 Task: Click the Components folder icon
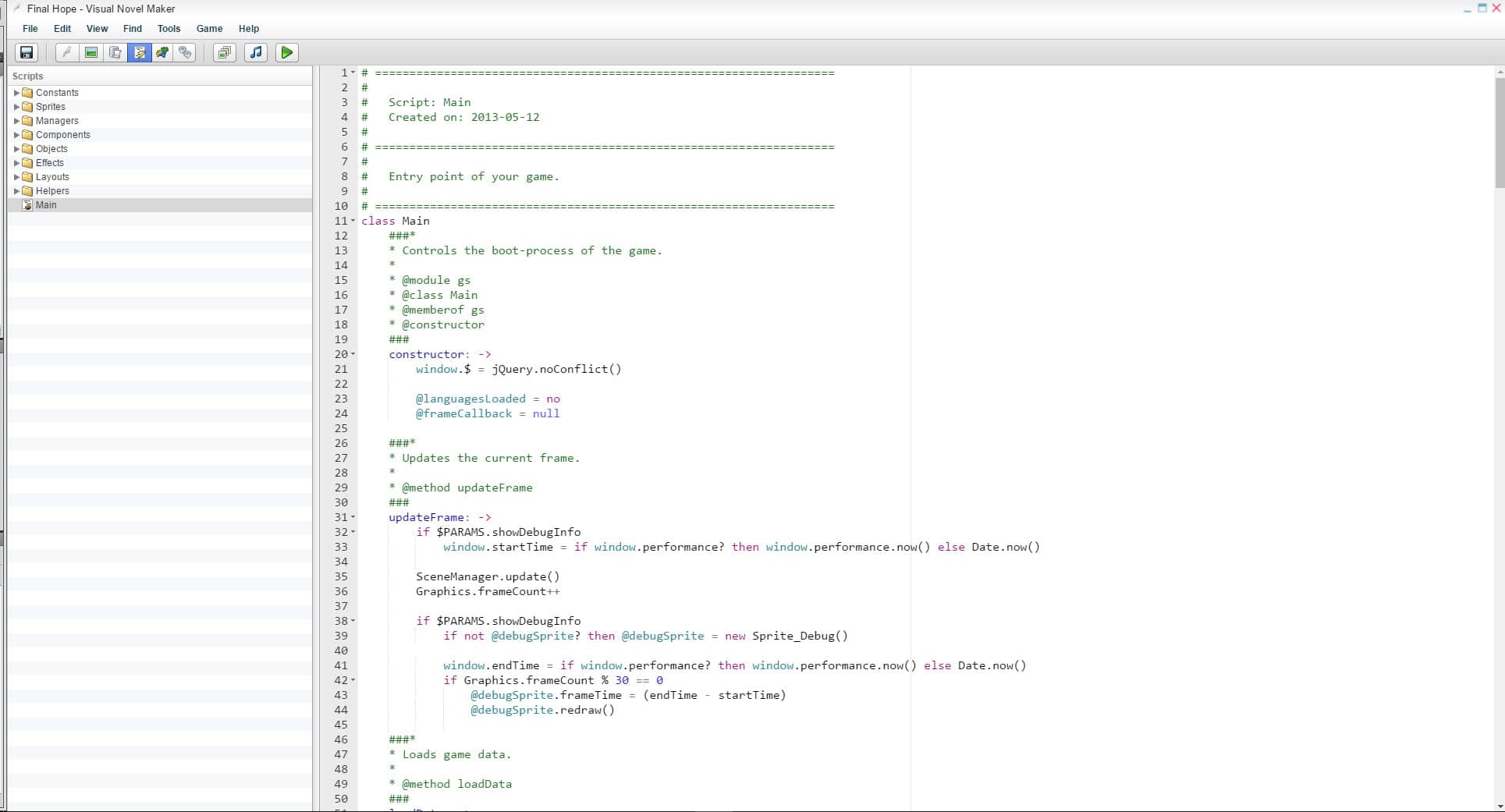point(27,135)
